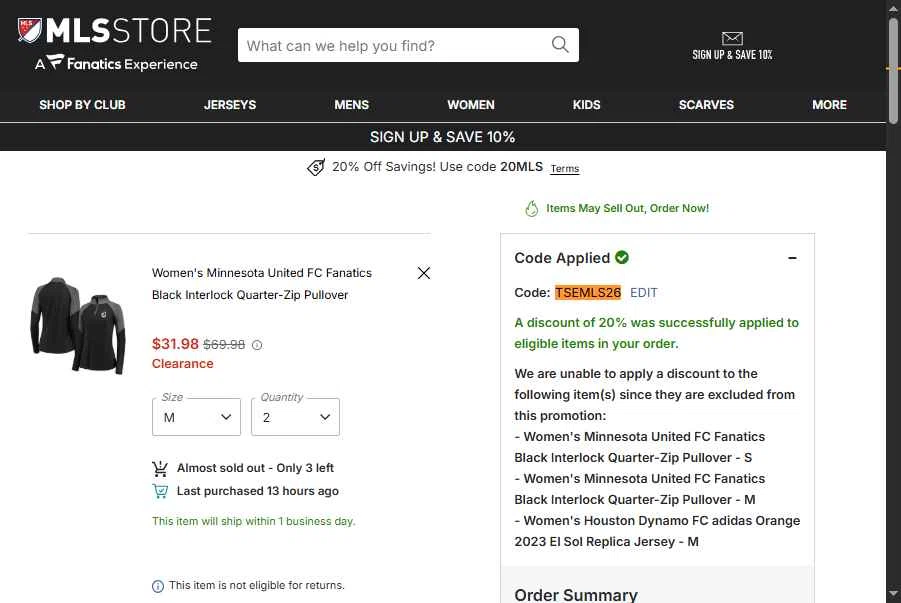Click the 20% off price tag icon
This screenshot has height=603, width=901.
point(316,167)
